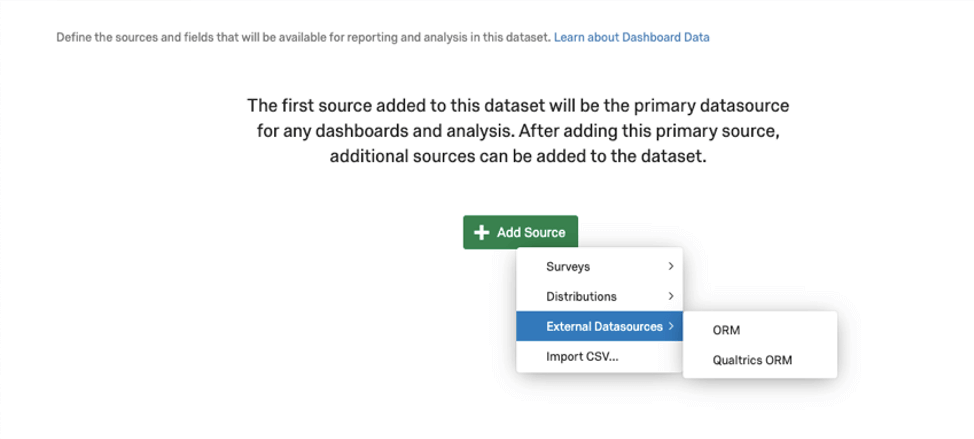974x439 pixels.
Task: Choose the highlighted External Datasources entry
Action: click(x=599, y=326)
